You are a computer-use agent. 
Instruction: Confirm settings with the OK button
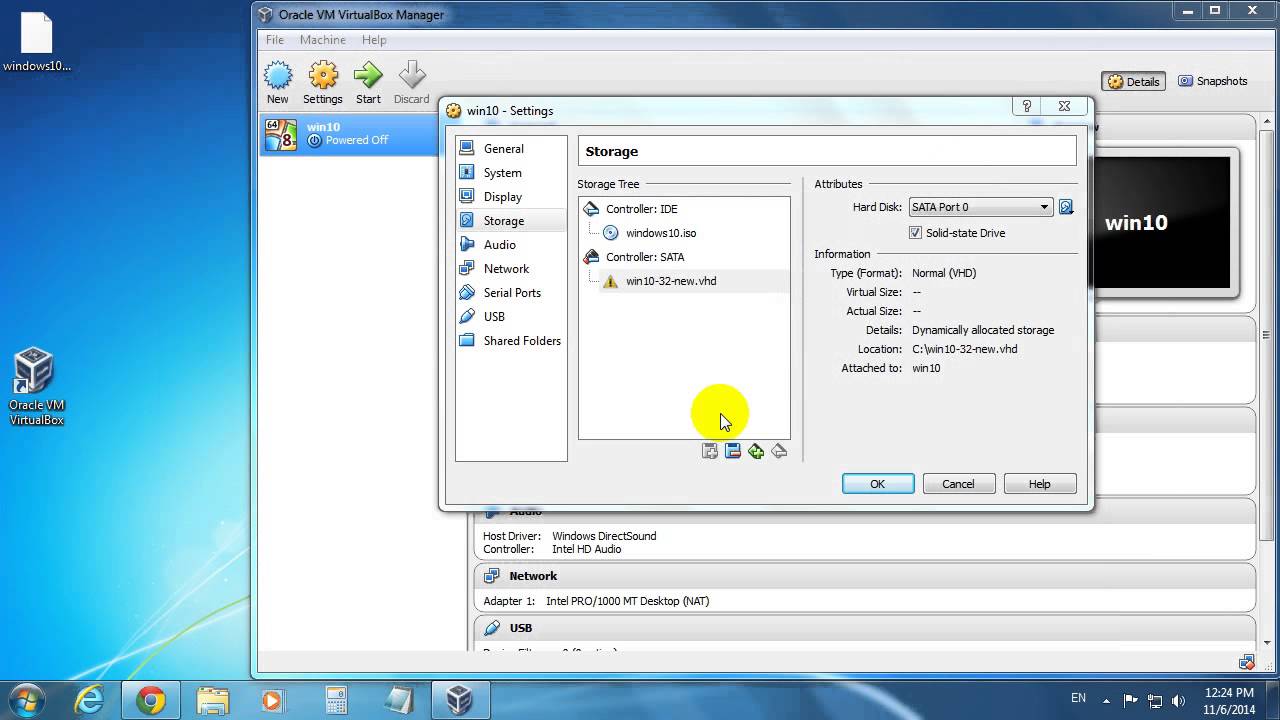click(x=878, y=484)
